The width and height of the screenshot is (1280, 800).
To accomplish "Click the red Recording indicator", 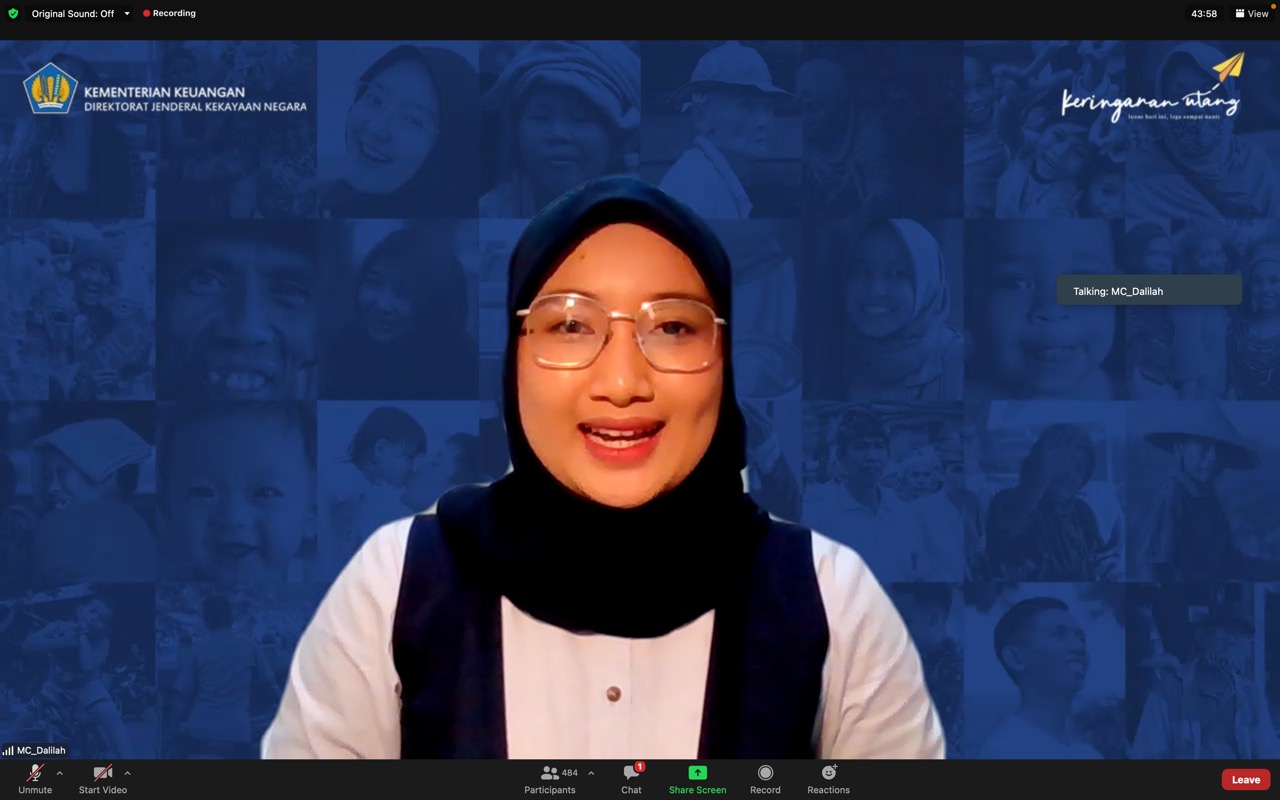I will [169, 14].
